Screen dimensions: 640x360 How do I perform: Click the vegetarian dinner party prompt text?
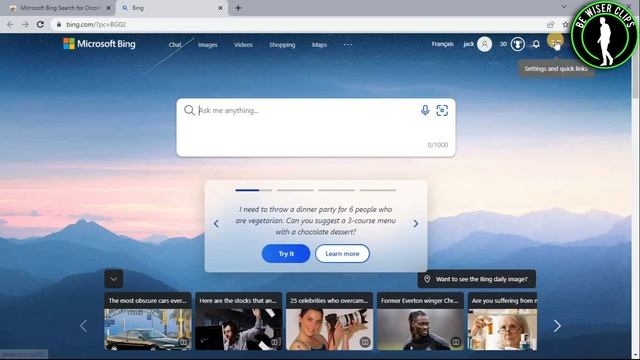point(316,220)
